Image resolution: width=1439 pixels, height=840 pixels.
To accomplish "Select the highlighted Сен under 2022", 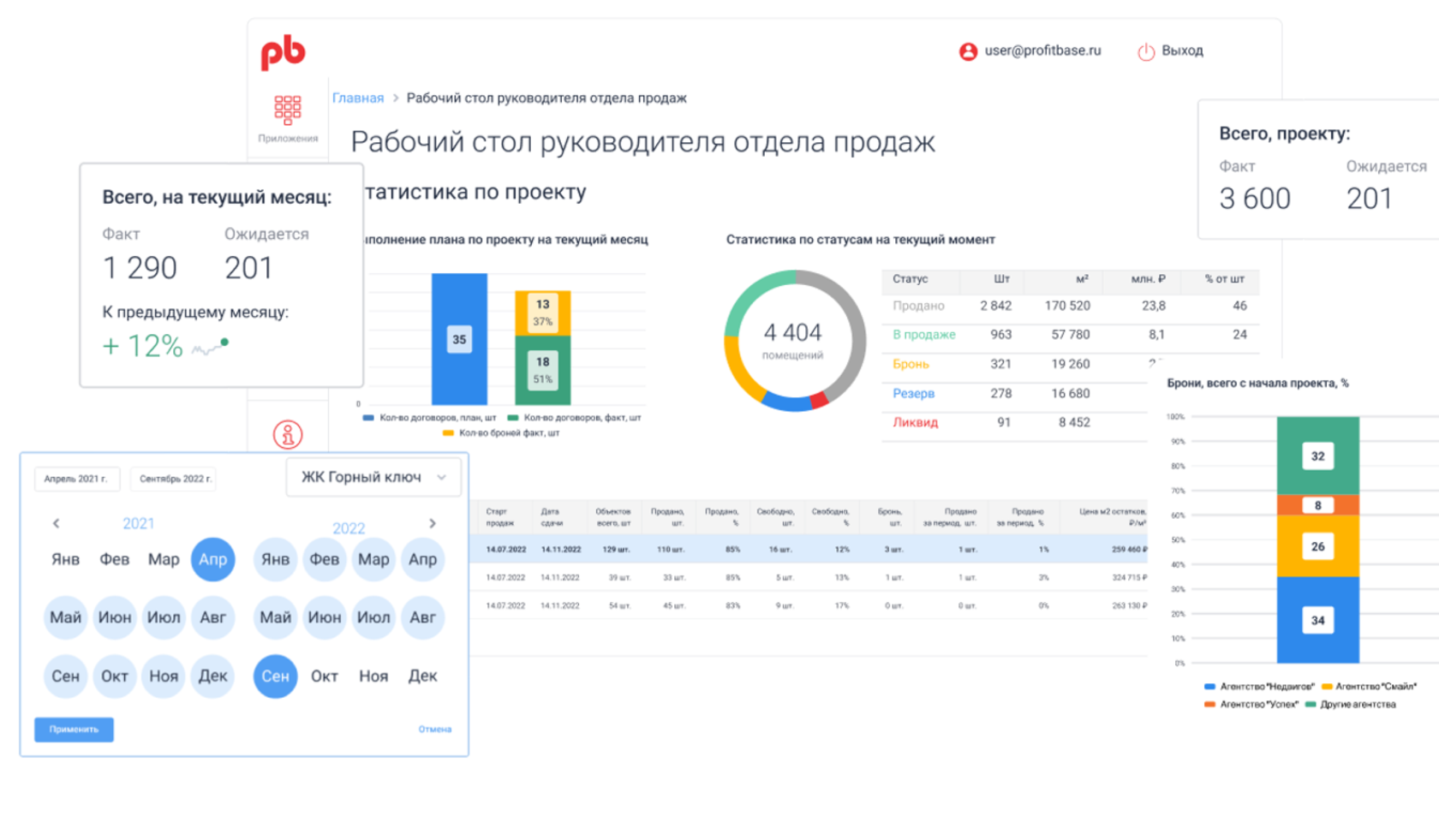I will click(275, 676).
